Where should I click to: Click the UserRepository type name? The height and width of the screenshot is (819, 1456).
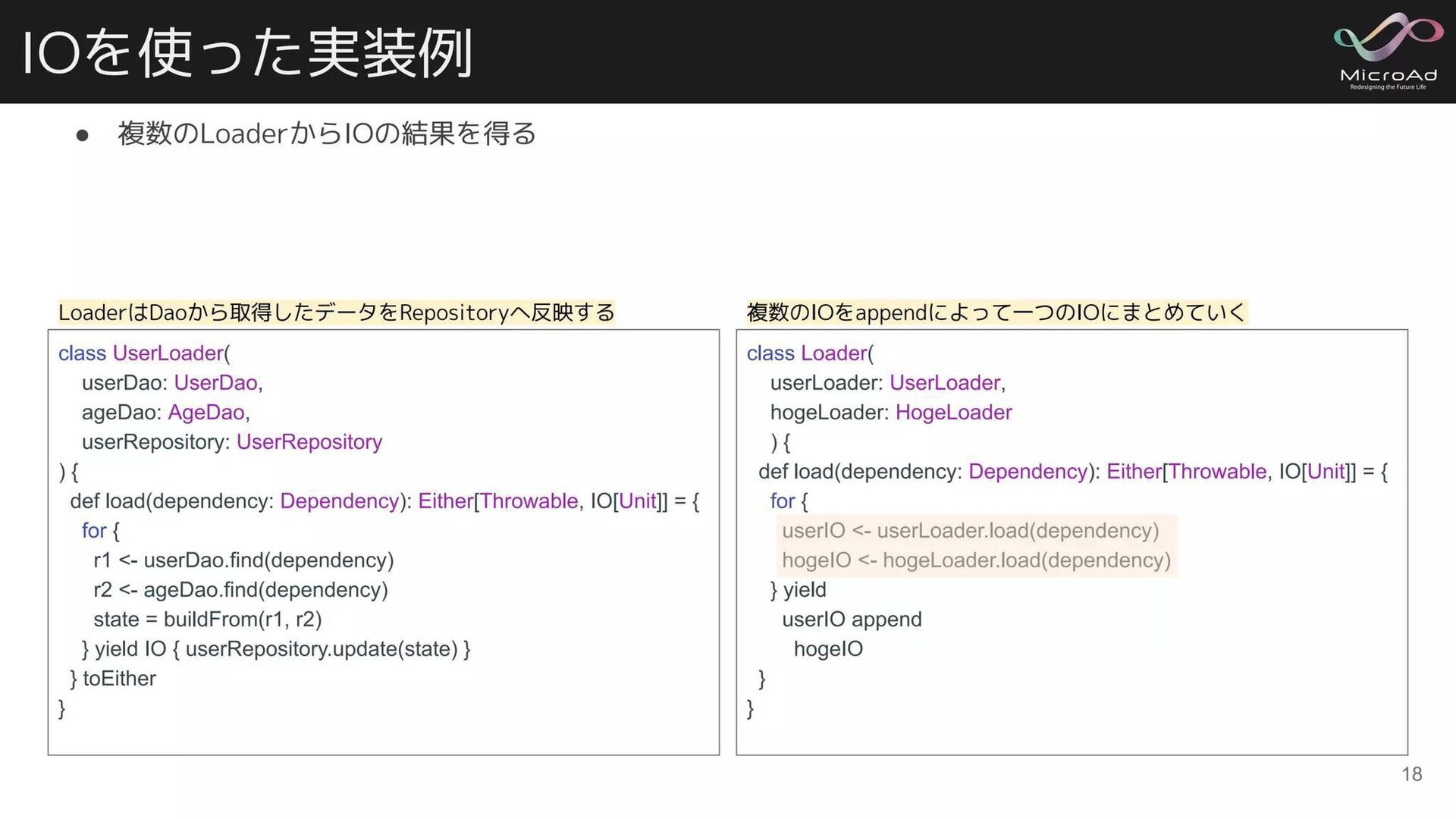[309, 442]
